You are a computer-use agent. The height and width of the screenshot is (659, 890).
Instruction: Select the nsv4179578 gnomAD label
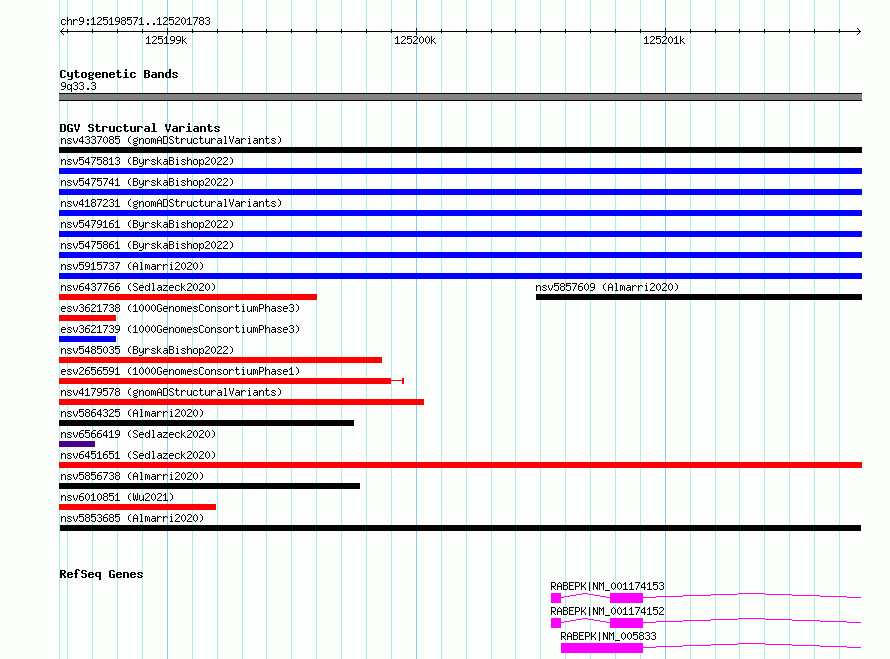point(171,392)
